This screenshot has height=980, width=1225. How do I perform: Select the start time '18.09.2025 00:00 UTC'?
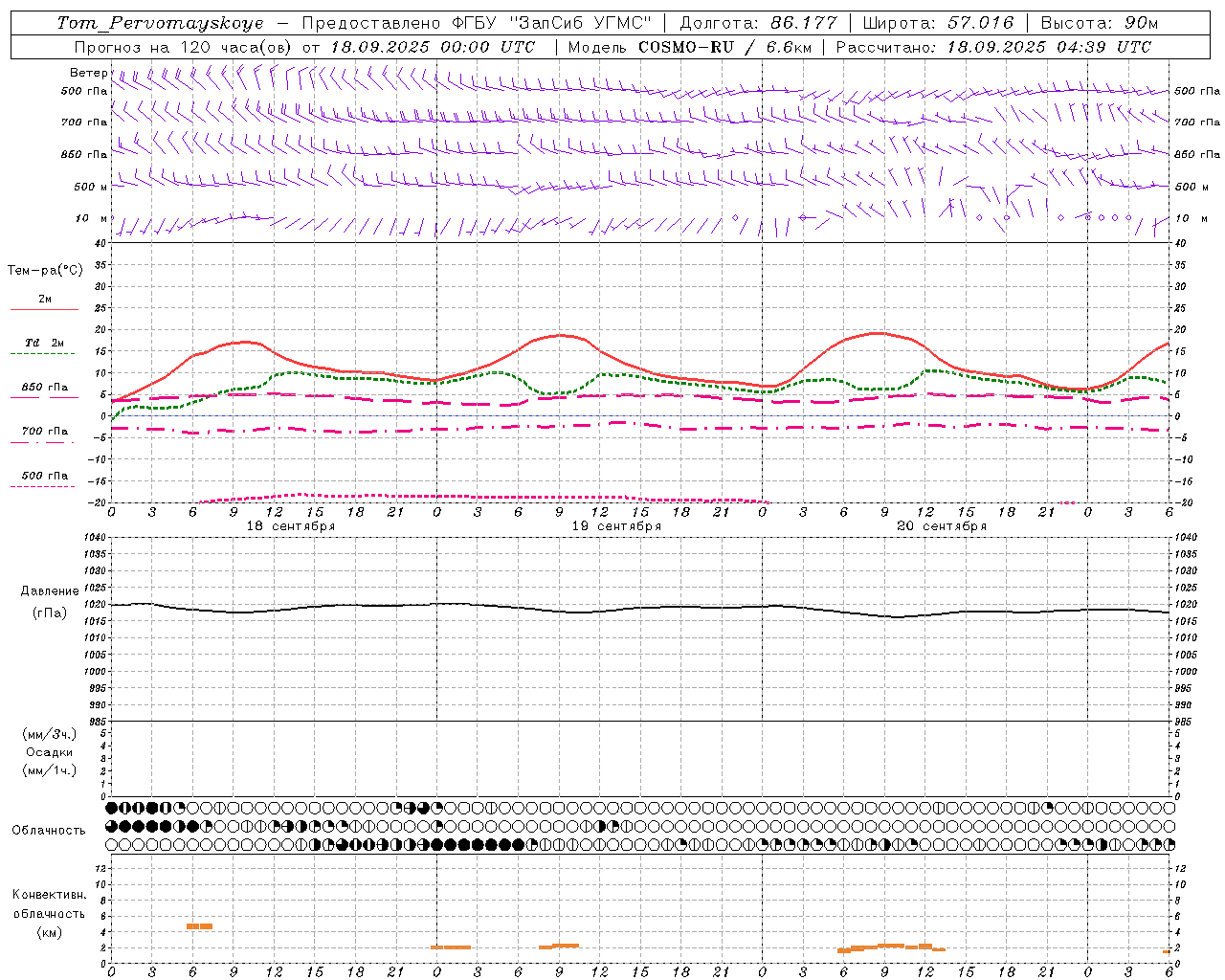[x=433, y=47]
